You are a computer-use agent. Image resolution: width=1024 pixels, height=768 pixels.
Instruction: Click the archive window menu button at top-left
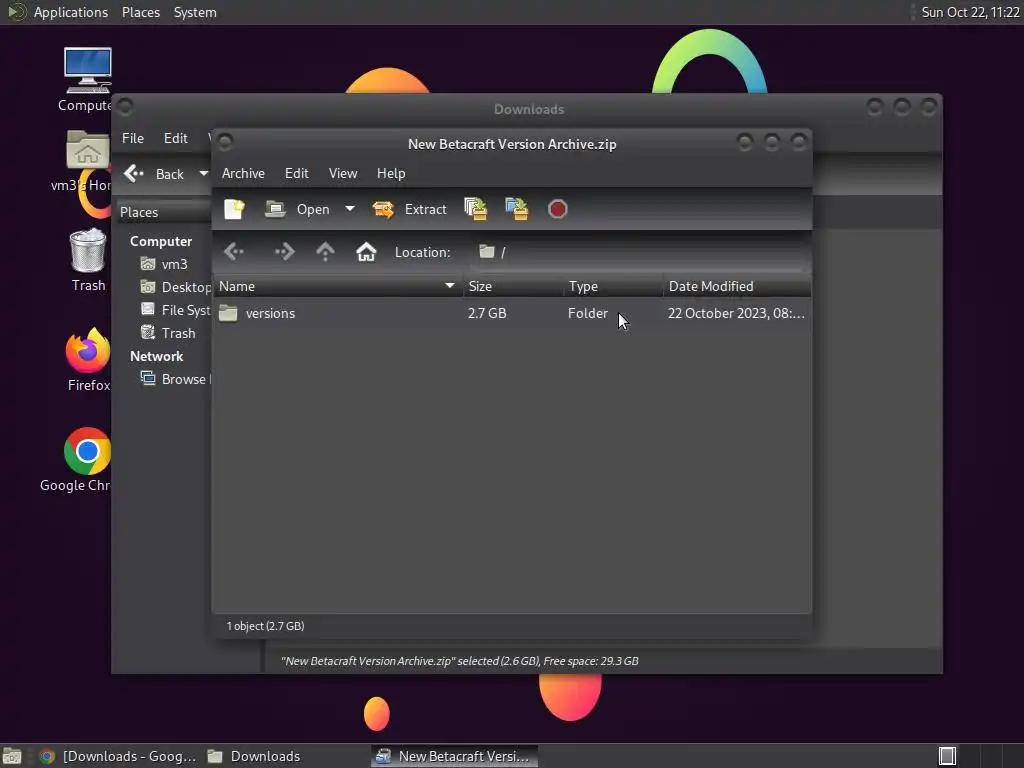coord(225,142)
